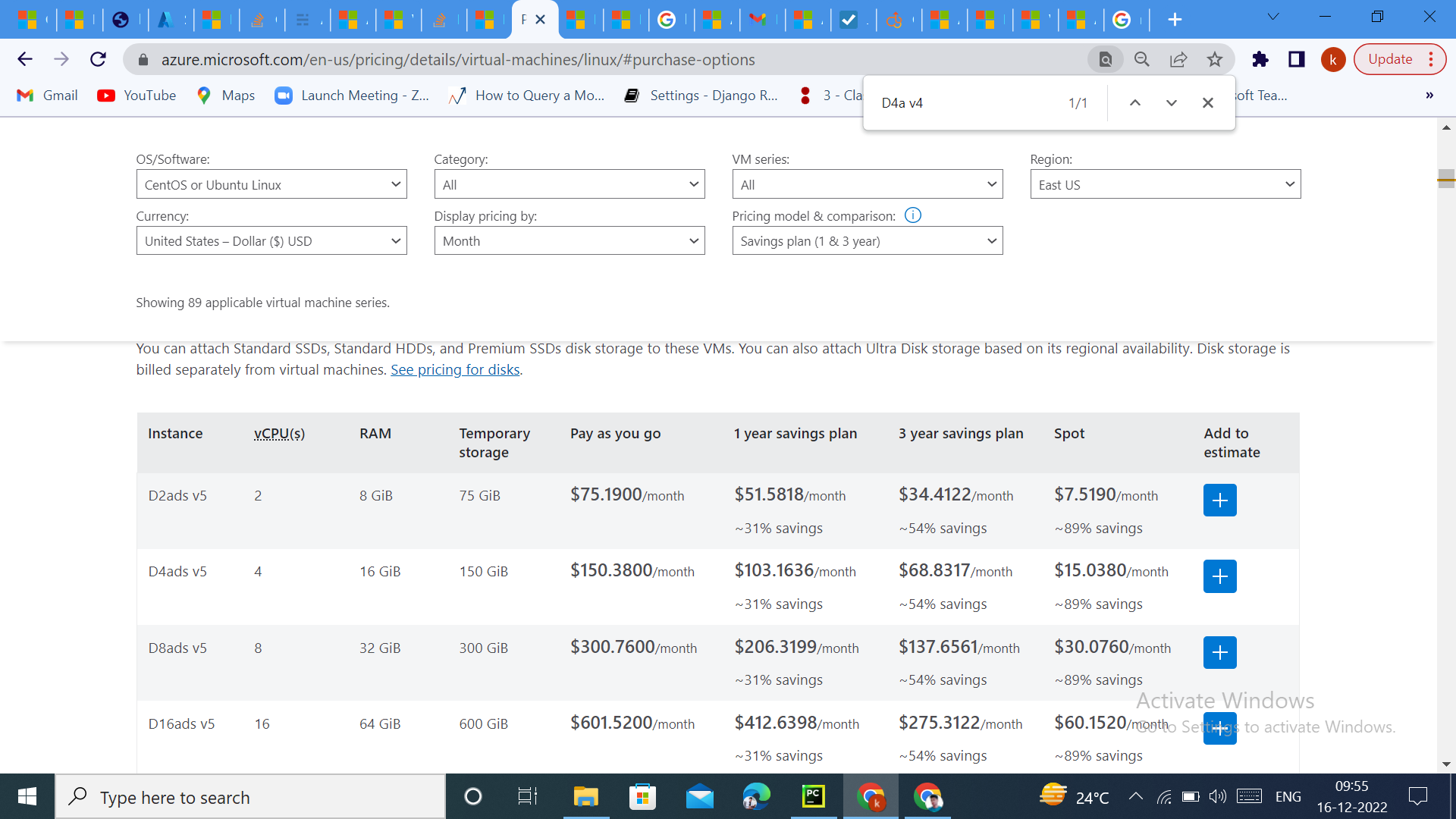The image size is (1456, 819).
Task: Click the pricing model info icon
Action: tap(913, 215)
